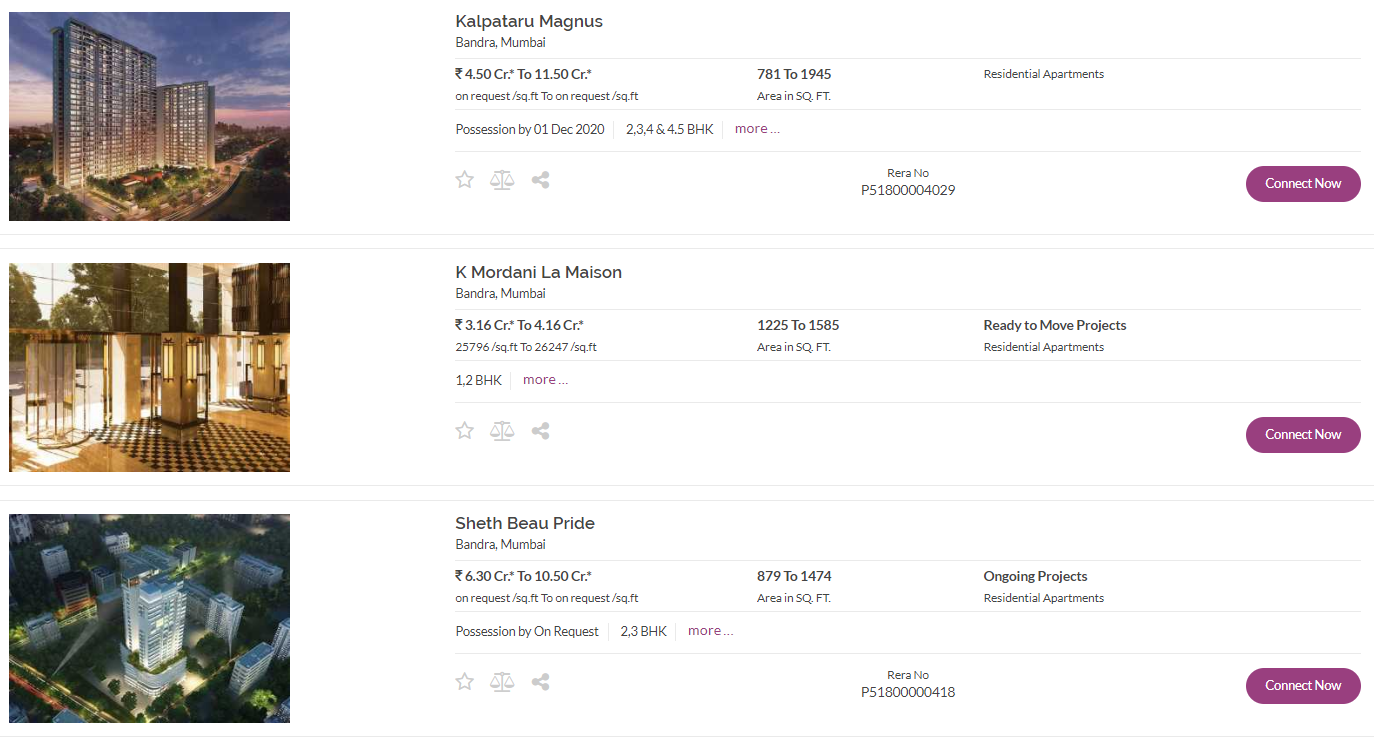Select price ₹ 6.30 Cr.* To 10.50 Cr.*
The image size is (1374, 739).
tap(523, 576)
